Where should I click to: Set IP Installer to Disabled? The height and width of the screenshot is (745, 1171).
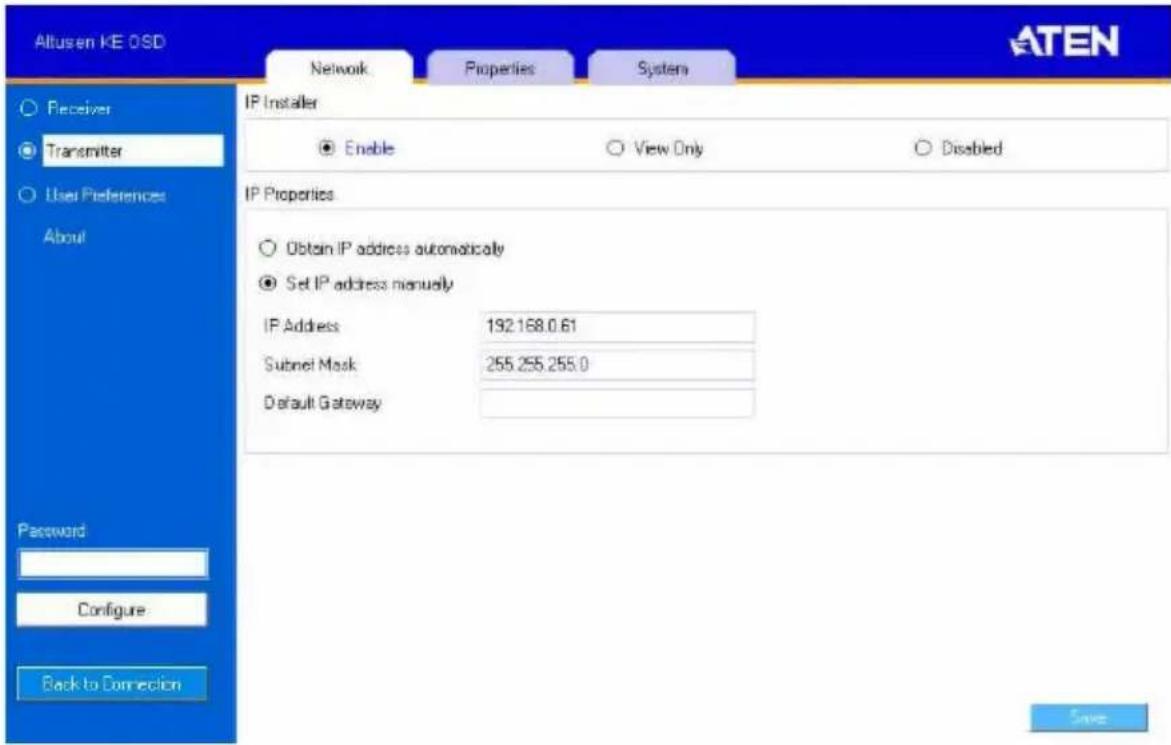[x=923, y=148]
